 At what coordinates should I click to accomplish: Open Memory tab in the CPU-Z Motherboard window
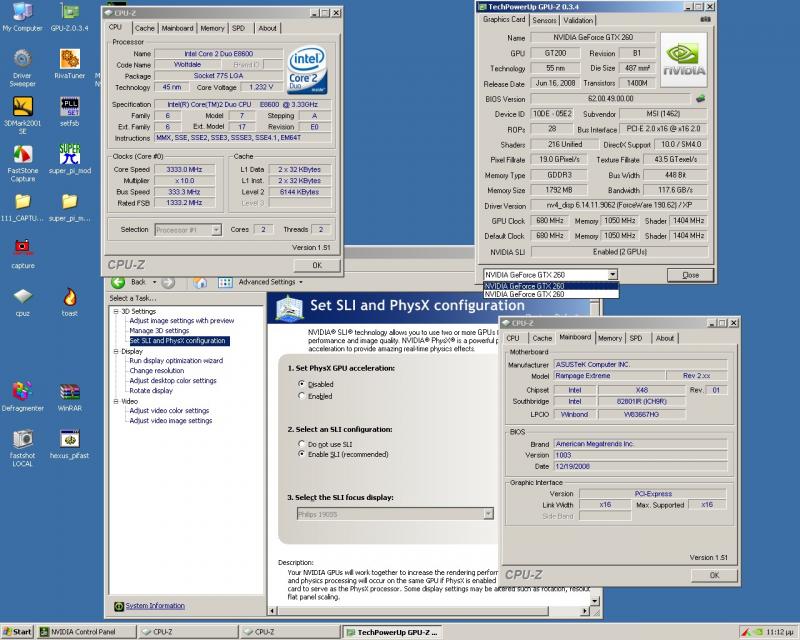pos(610,338)
